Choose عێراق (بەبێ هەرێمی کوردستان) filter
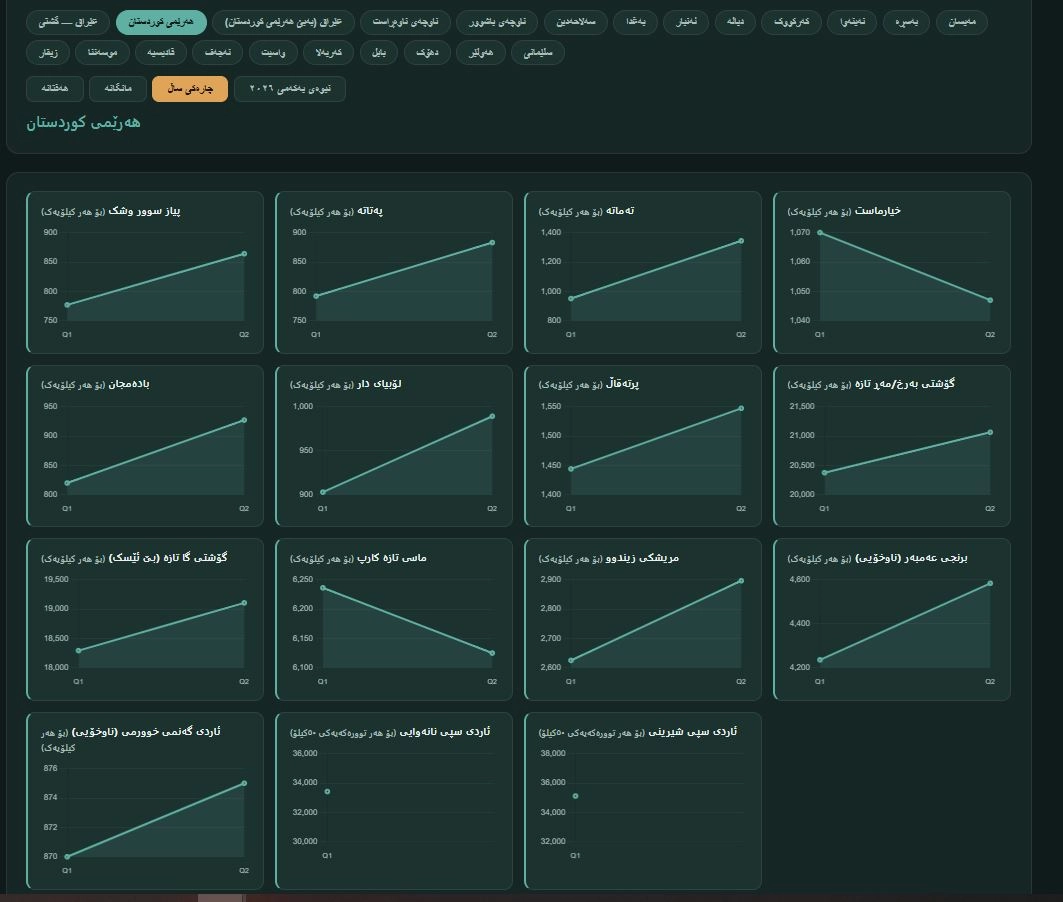 tap(283, 22)
